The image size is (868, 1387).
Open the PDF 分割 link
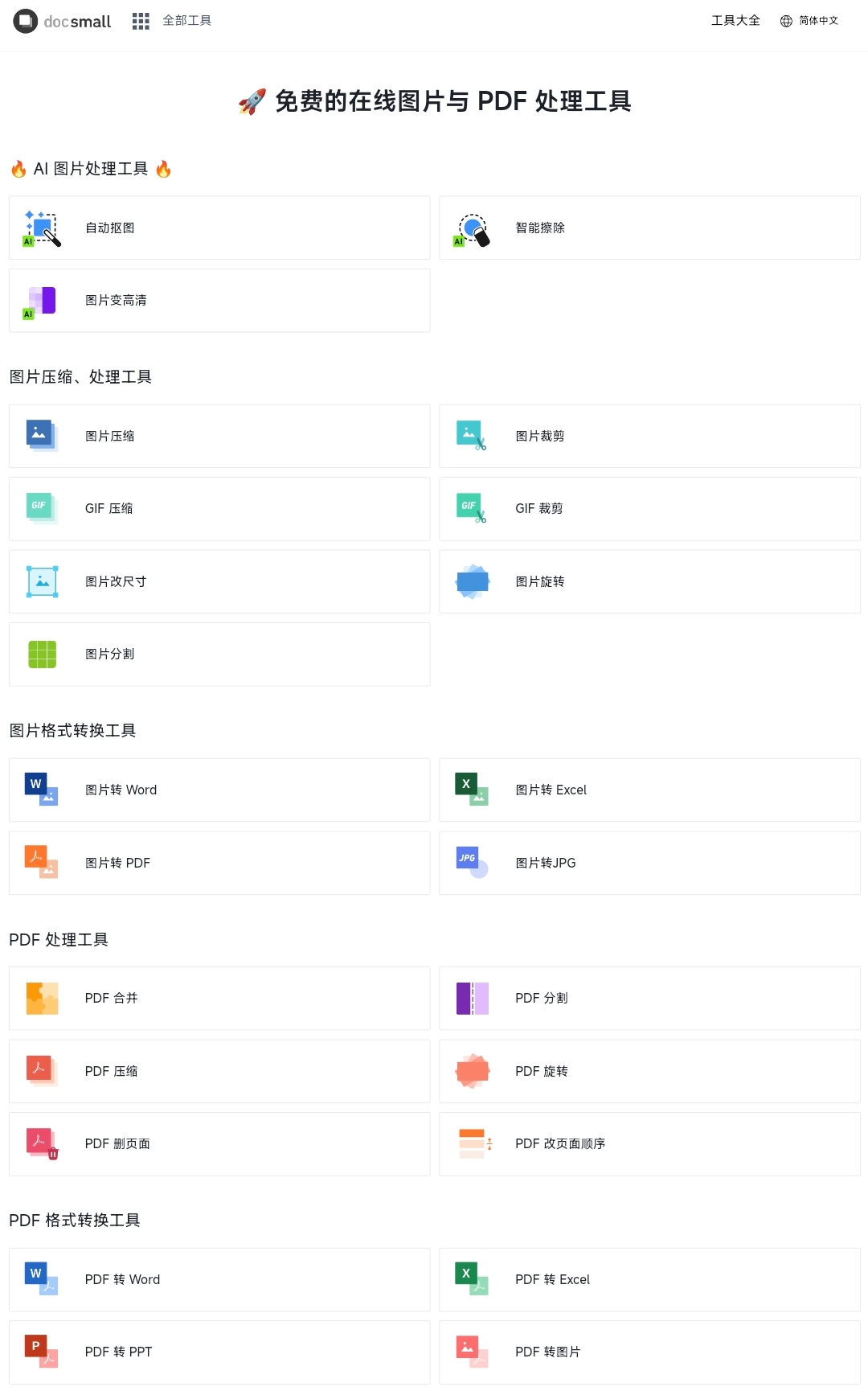coord(650,999)
